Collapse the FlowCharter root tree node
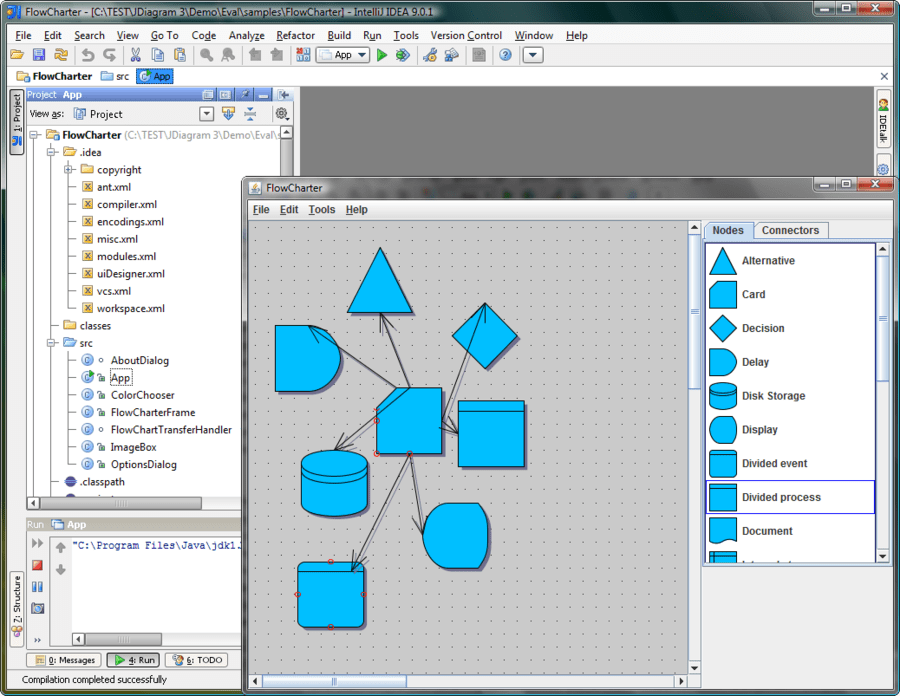This screenshot has height=696, width=900. 34,135
